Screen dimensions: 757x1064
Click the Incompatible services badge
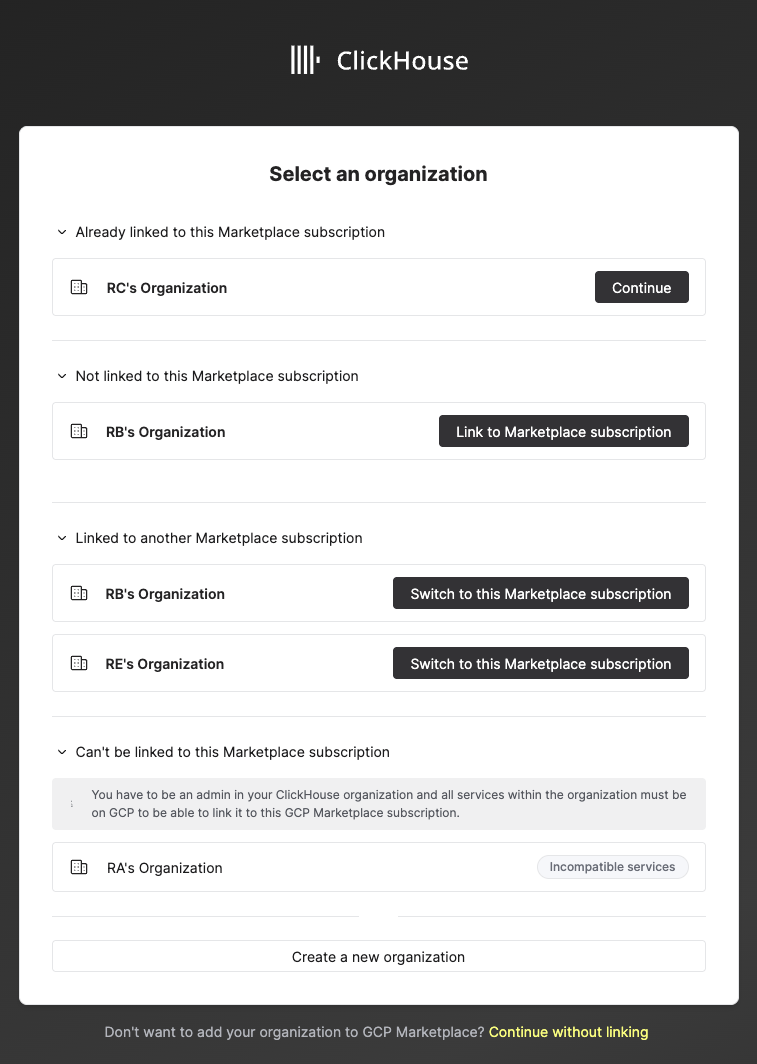point(612,866)
